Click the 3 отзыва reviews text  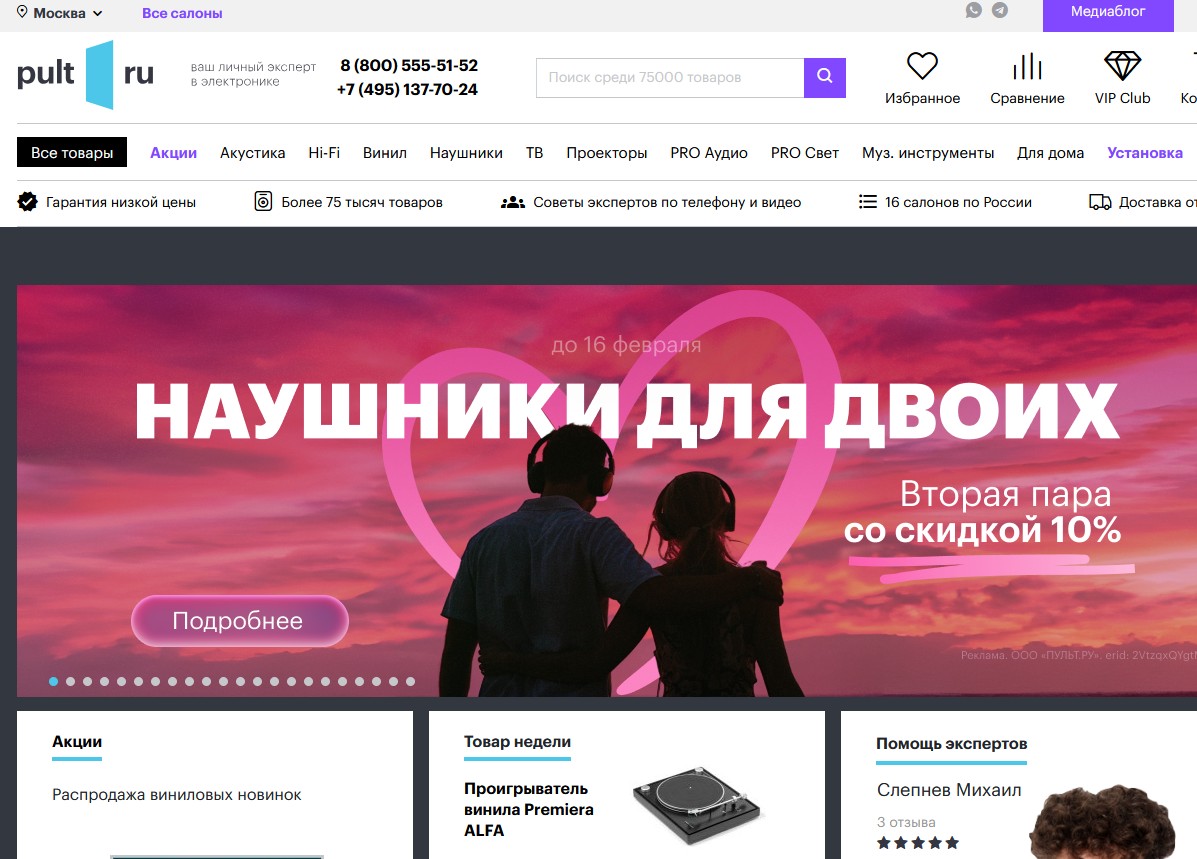click(906, 822)
